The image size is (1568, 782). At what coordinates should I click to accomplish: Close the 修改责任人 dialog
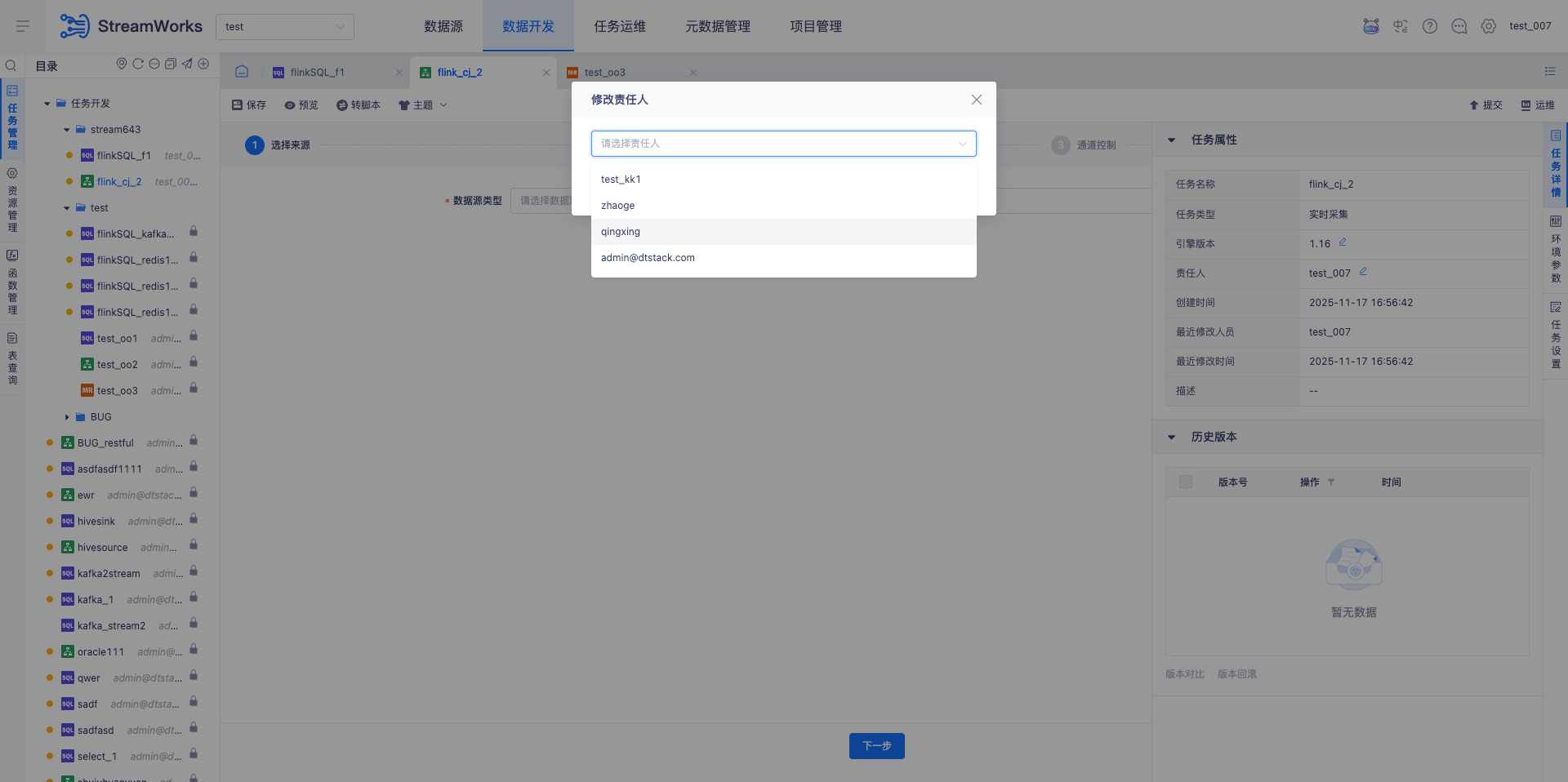[976, 100]
